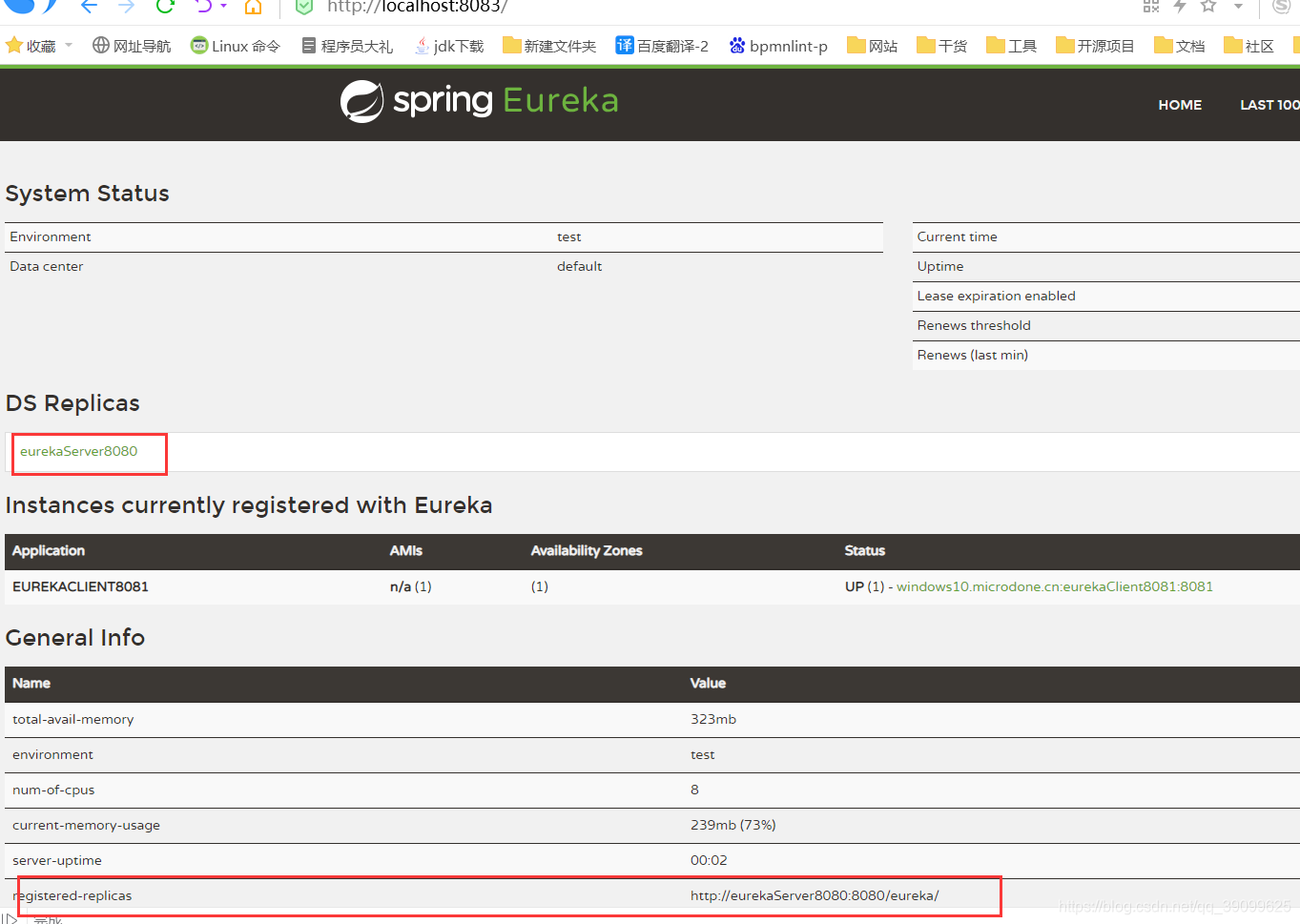Click the num-of-cpus row name
The image size is (1300, 924).
tap(53, 791)
